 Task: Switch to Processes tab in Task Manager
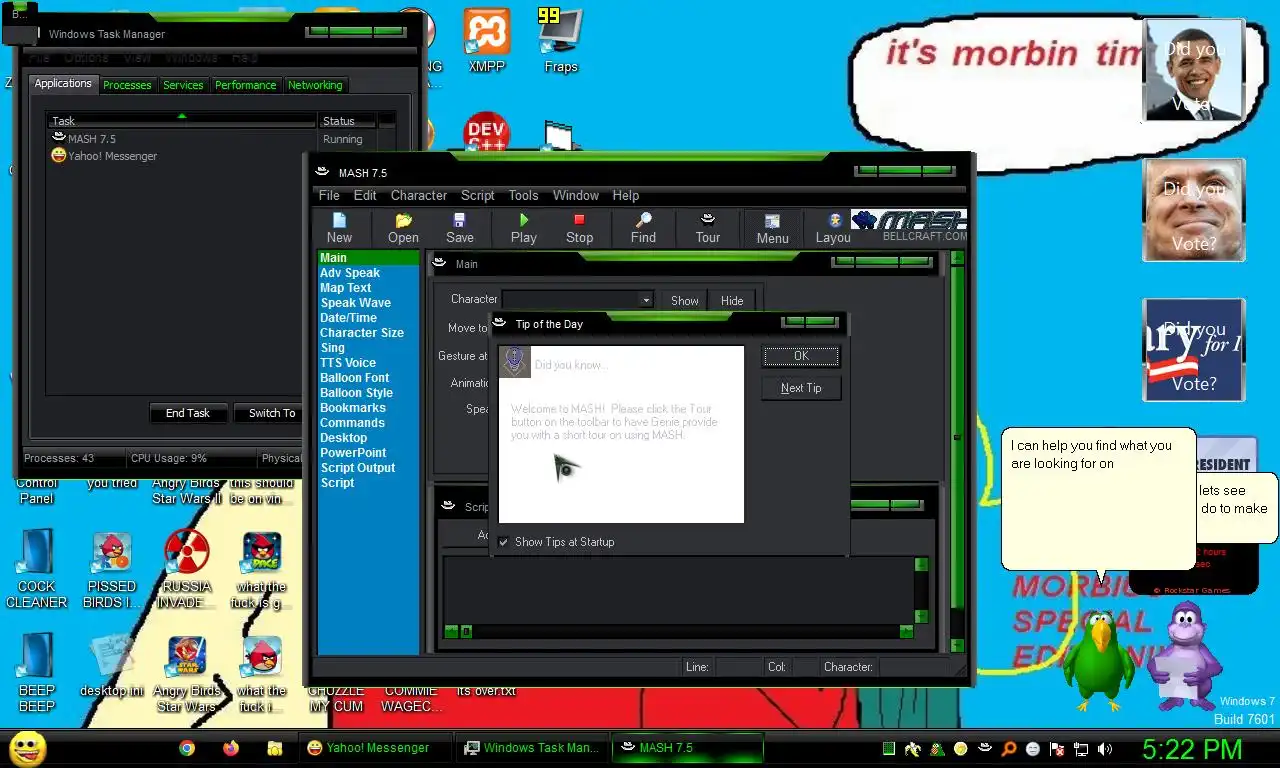point(127,85)
